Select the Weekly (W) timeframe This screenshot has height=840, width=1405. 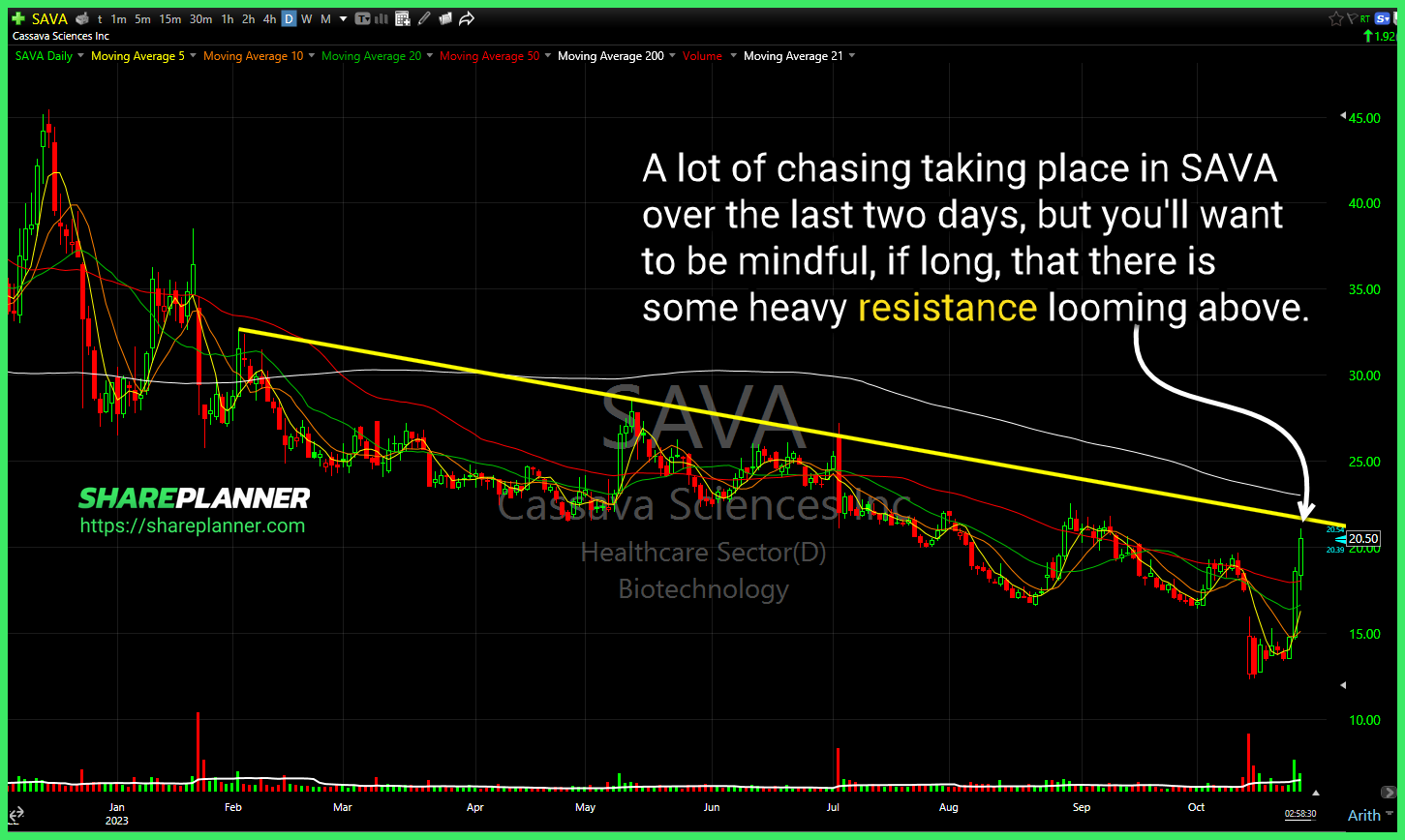[306, 18]
